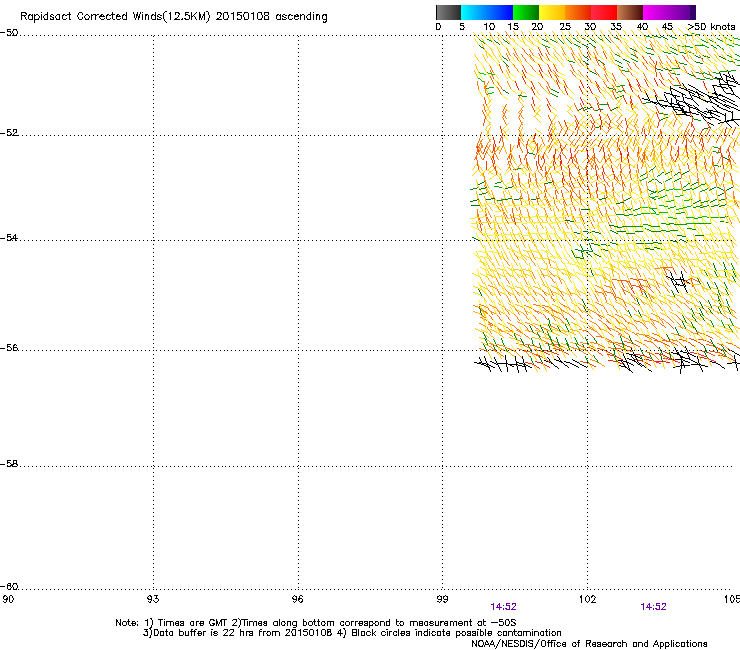Click the '-56' latitude axis label

coord(9,348)
